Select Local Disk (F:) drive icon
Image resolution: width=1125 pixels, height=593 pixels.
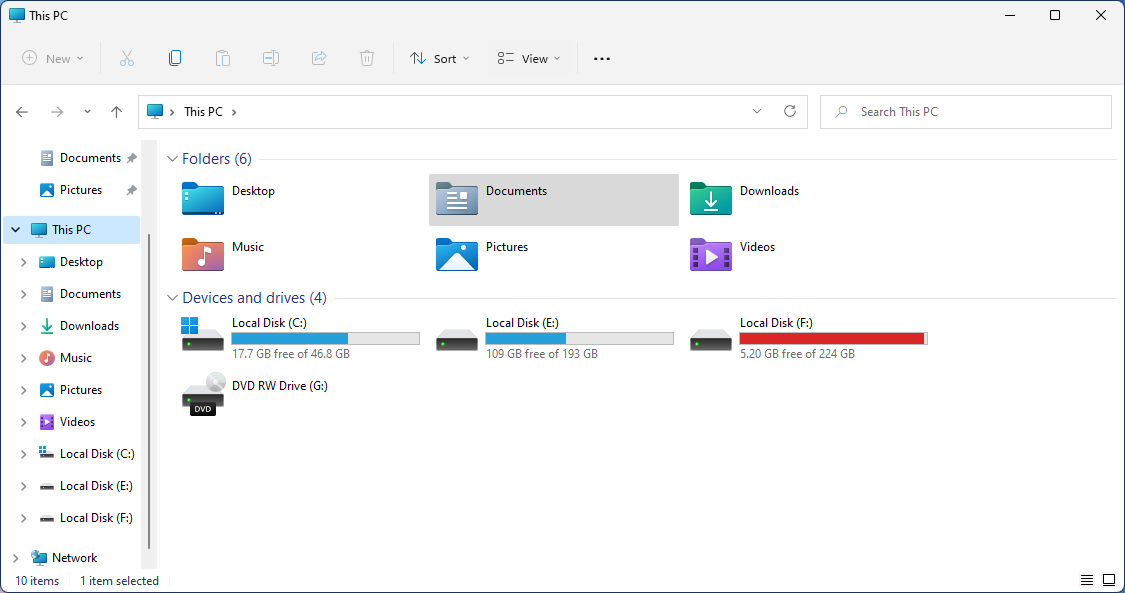coord(711,340)
